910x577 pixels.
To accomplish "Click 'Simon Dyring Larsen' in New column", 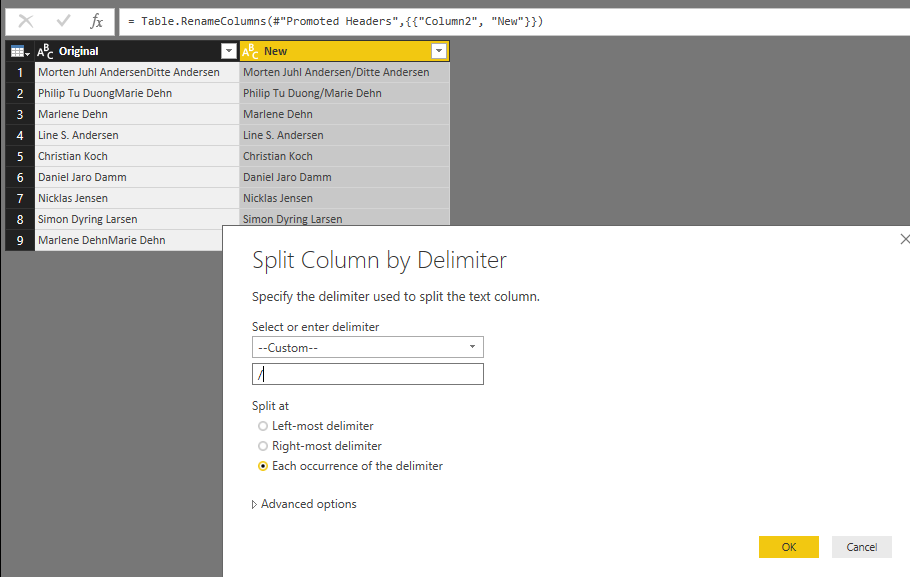I will click(344, 218).
